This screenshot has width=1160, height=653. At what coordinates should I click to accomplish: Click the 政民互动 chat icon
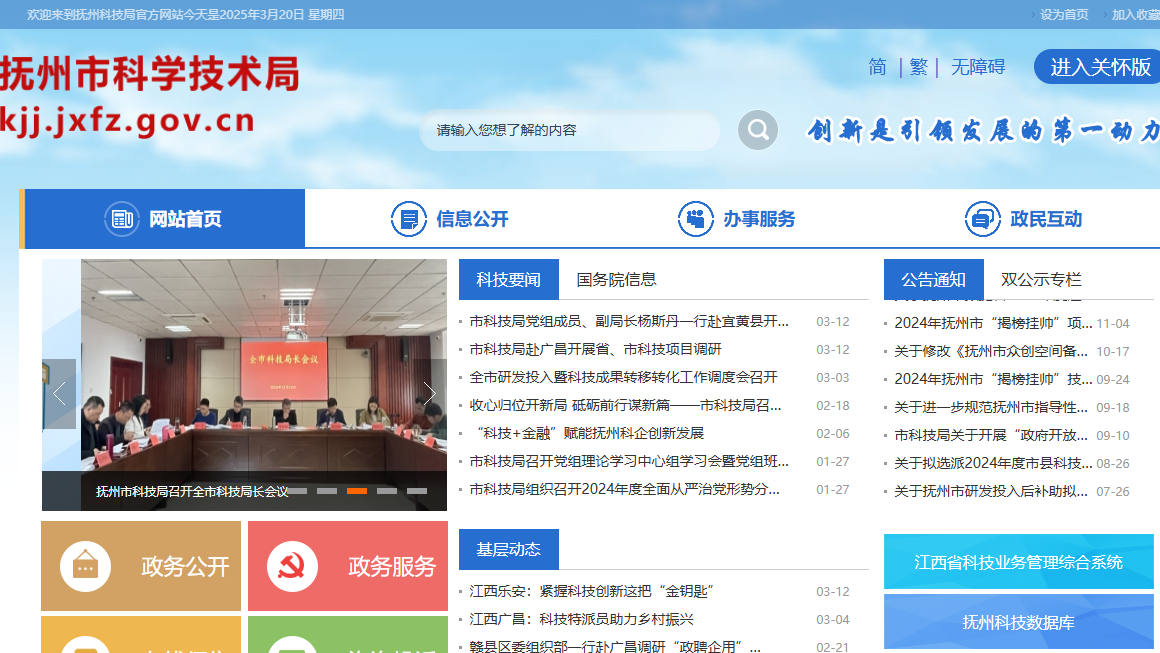click(982, 219)
